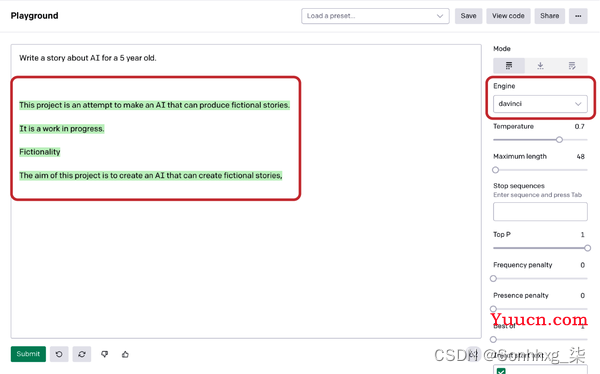Screen dimensions: 600x374
Task: Click the Frequency penalty slider handle
Action: pos(493,279)
